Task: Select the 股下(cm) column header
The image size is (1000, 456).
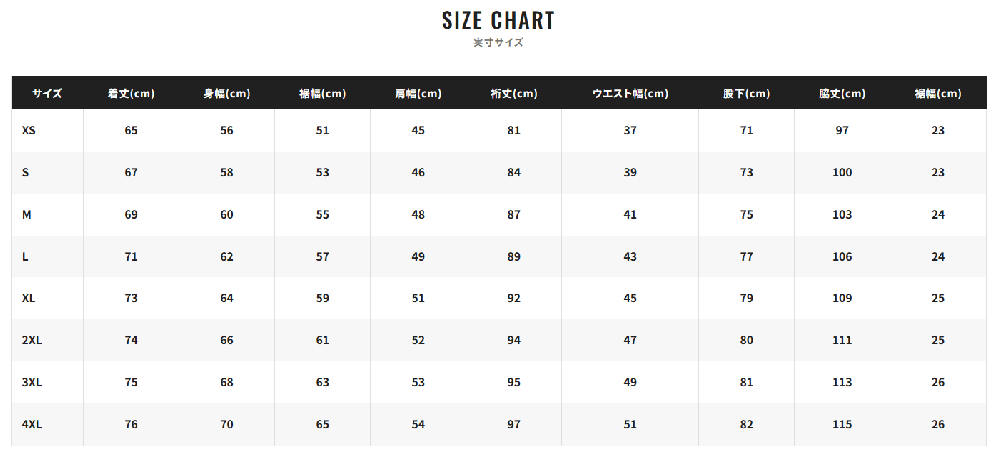Action: pos(747,94)
